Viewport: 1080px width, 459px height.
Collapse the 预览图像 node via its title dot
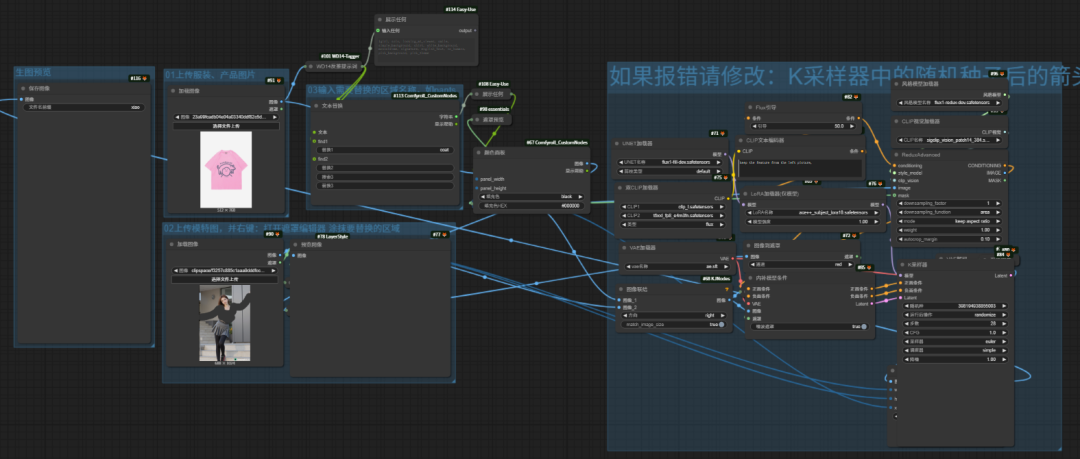[x=297, y=245]
